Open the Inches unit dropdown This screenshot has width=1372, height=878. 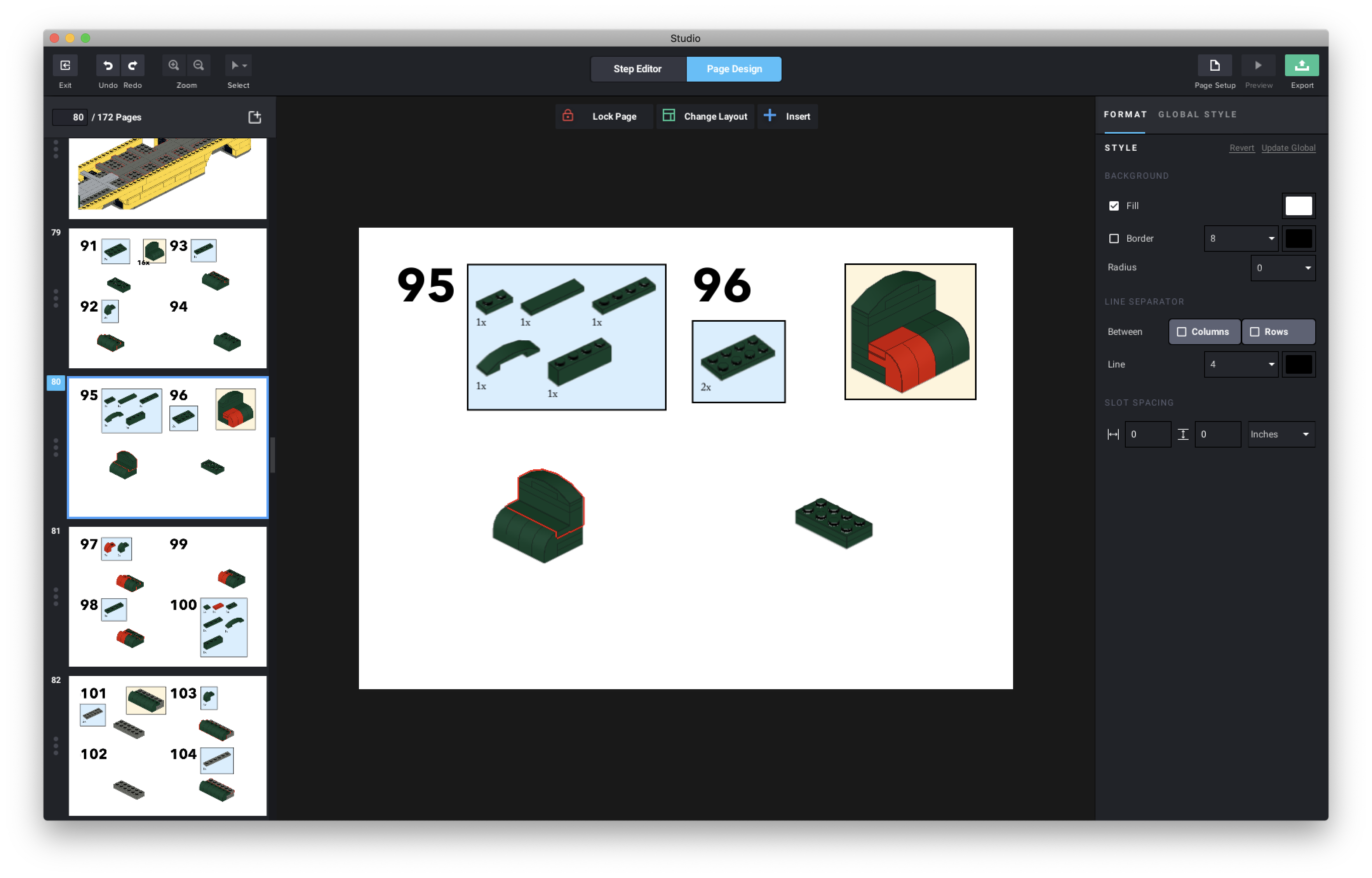(x=1281, y=434)
